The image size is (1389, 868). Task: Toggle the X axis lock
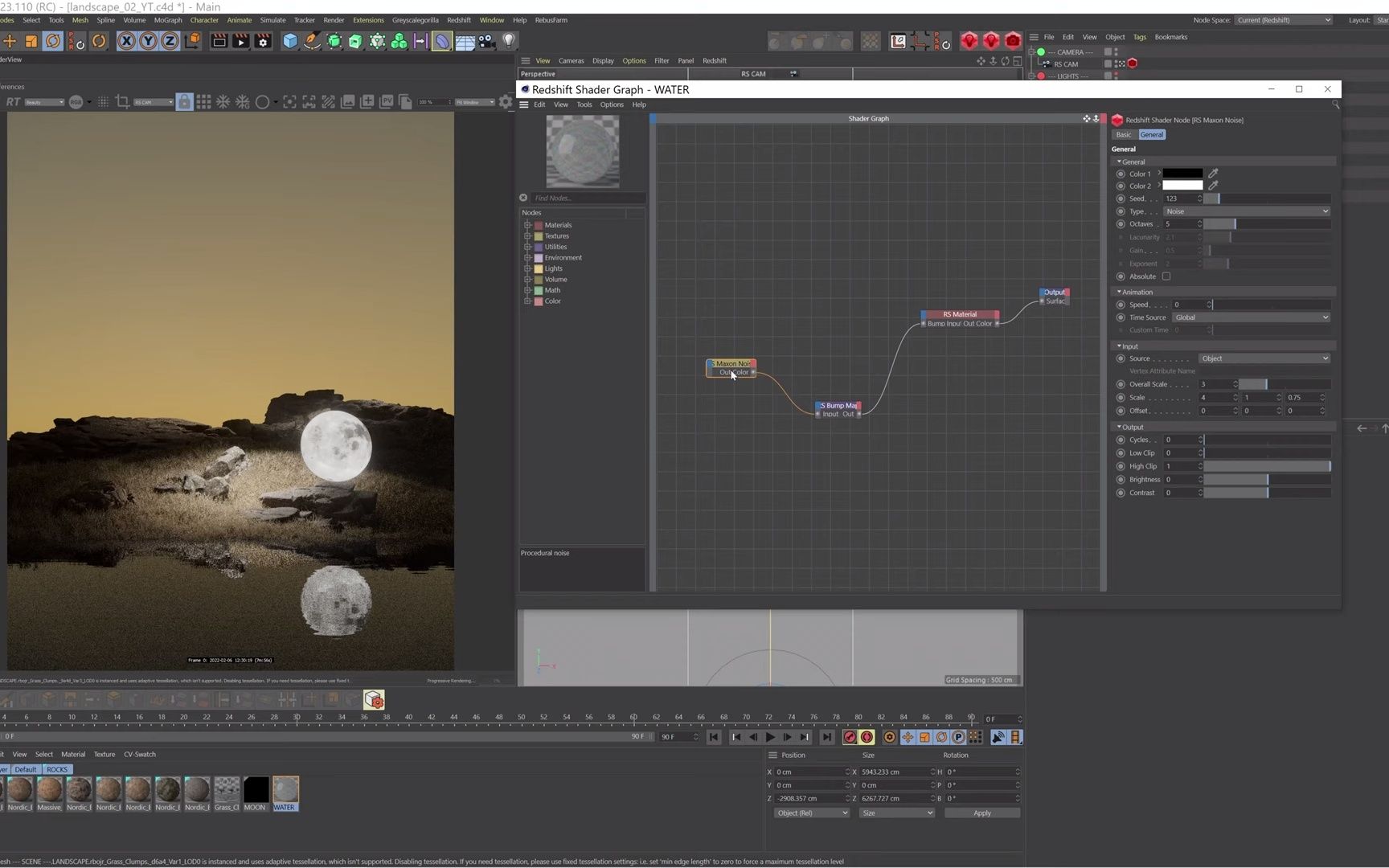click(x=126, y=41)
